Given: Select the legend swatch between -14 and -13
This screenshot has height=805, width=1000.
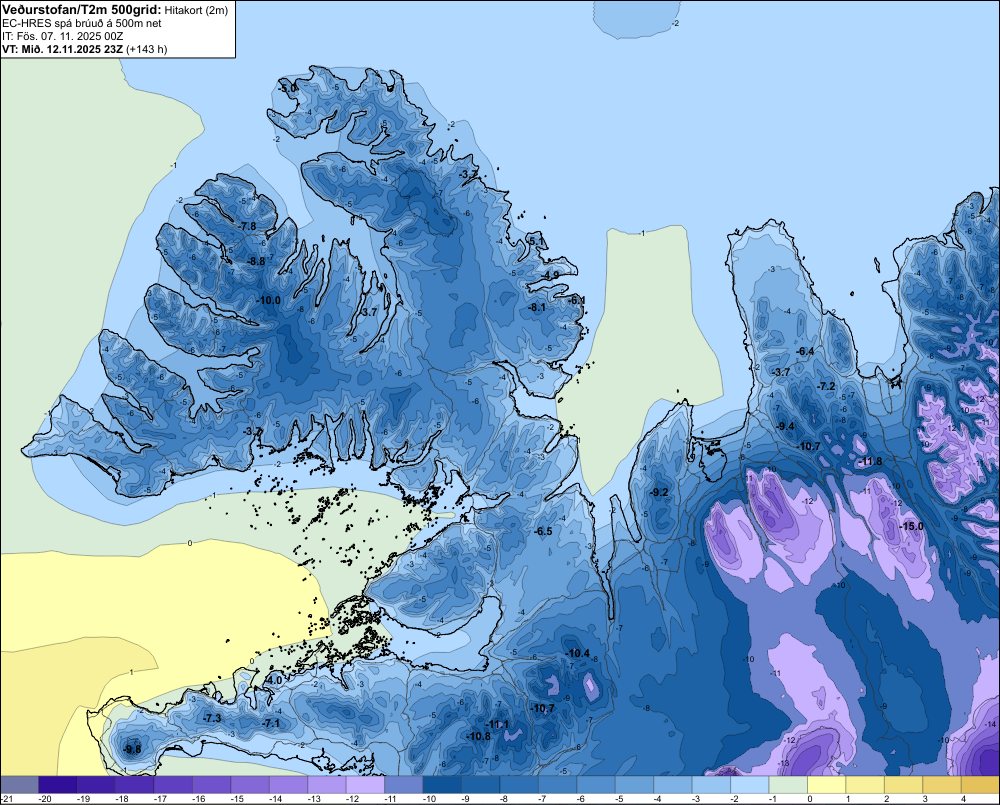Looking at the screenshot, I should (288, 785).
